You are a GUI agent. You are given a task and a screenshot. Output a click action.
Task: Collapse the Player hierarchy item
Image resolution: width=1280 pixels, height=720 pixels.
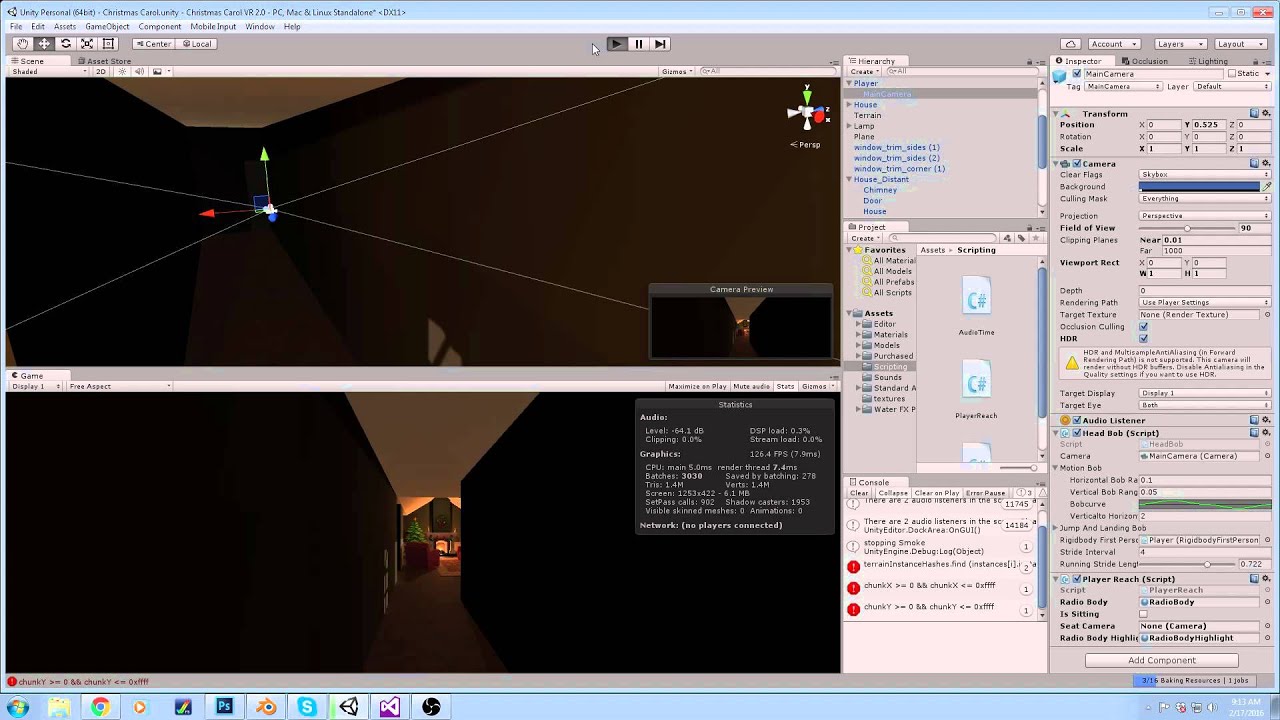[849, 83]
